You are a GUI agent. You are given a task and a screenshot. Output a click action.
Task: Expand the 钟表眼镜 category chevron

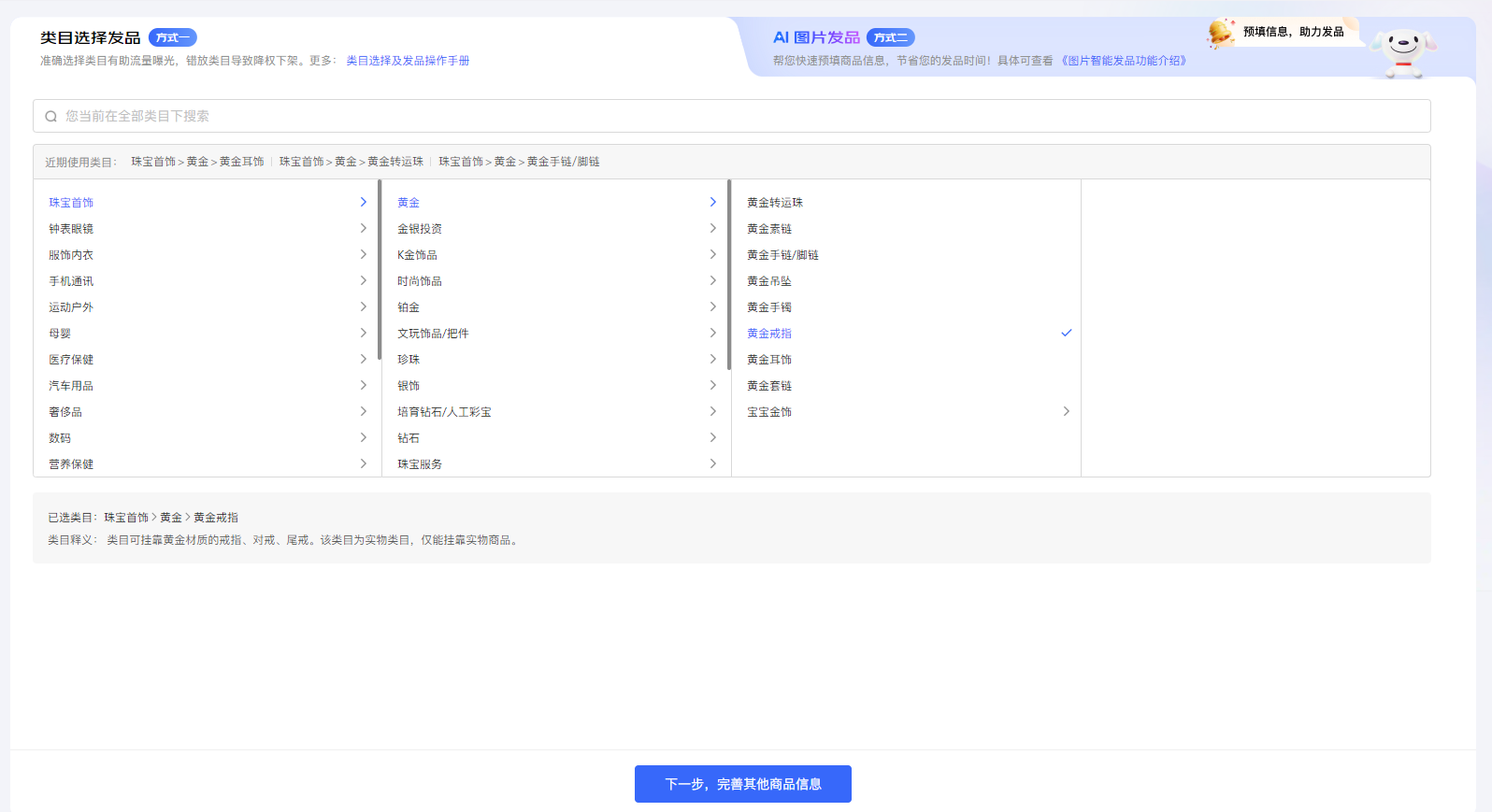[363, 229]
